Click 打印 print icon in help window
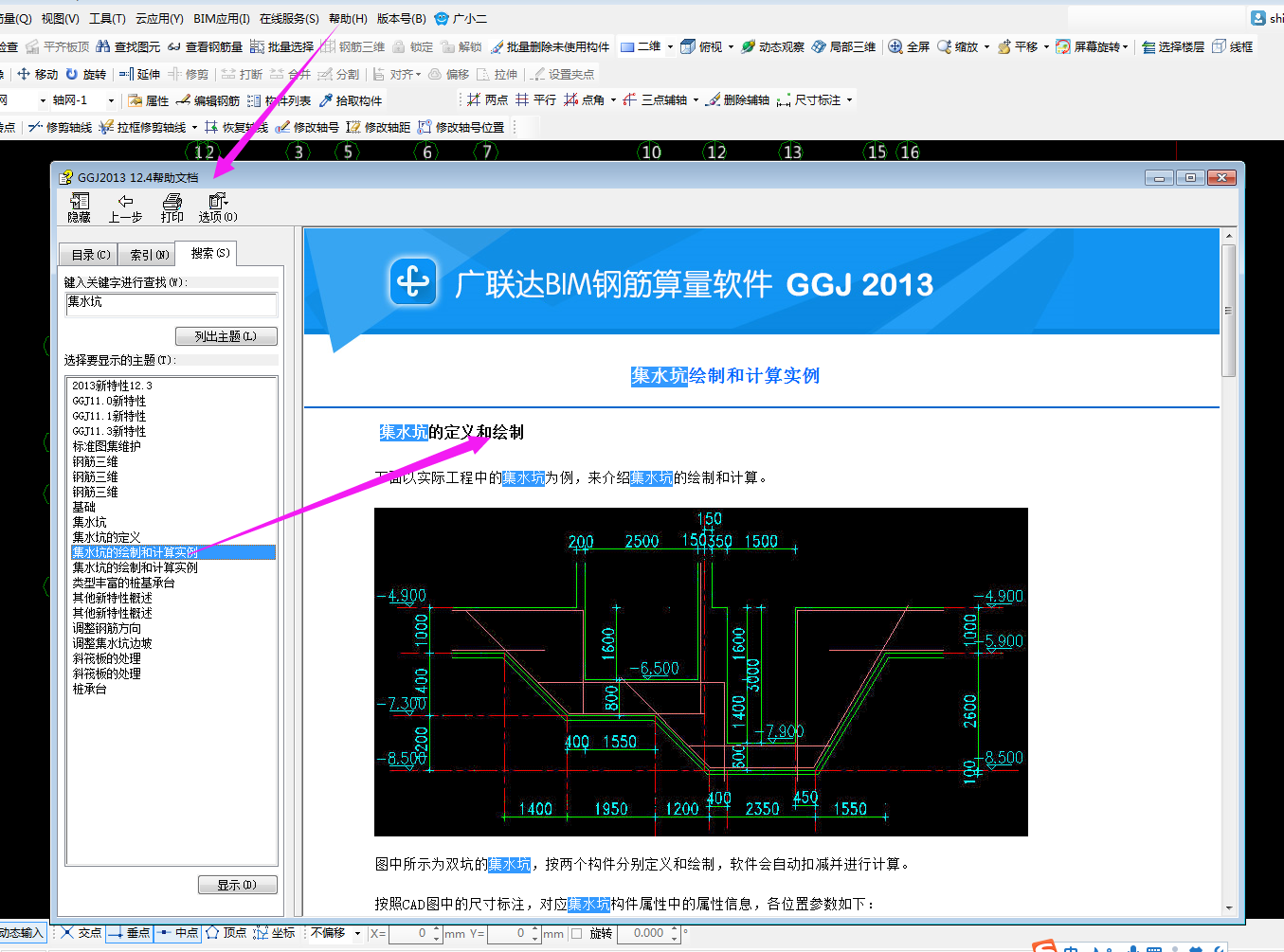 (x=172, y=207)
